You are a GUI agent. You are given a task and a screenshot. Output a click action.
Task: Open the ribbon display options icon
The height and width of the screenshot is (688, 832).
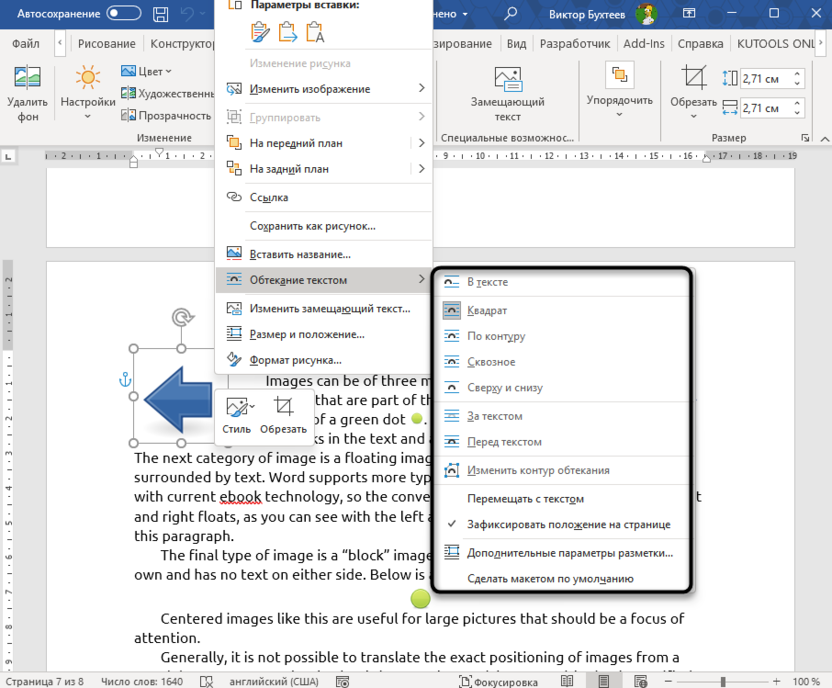(689, 13)
